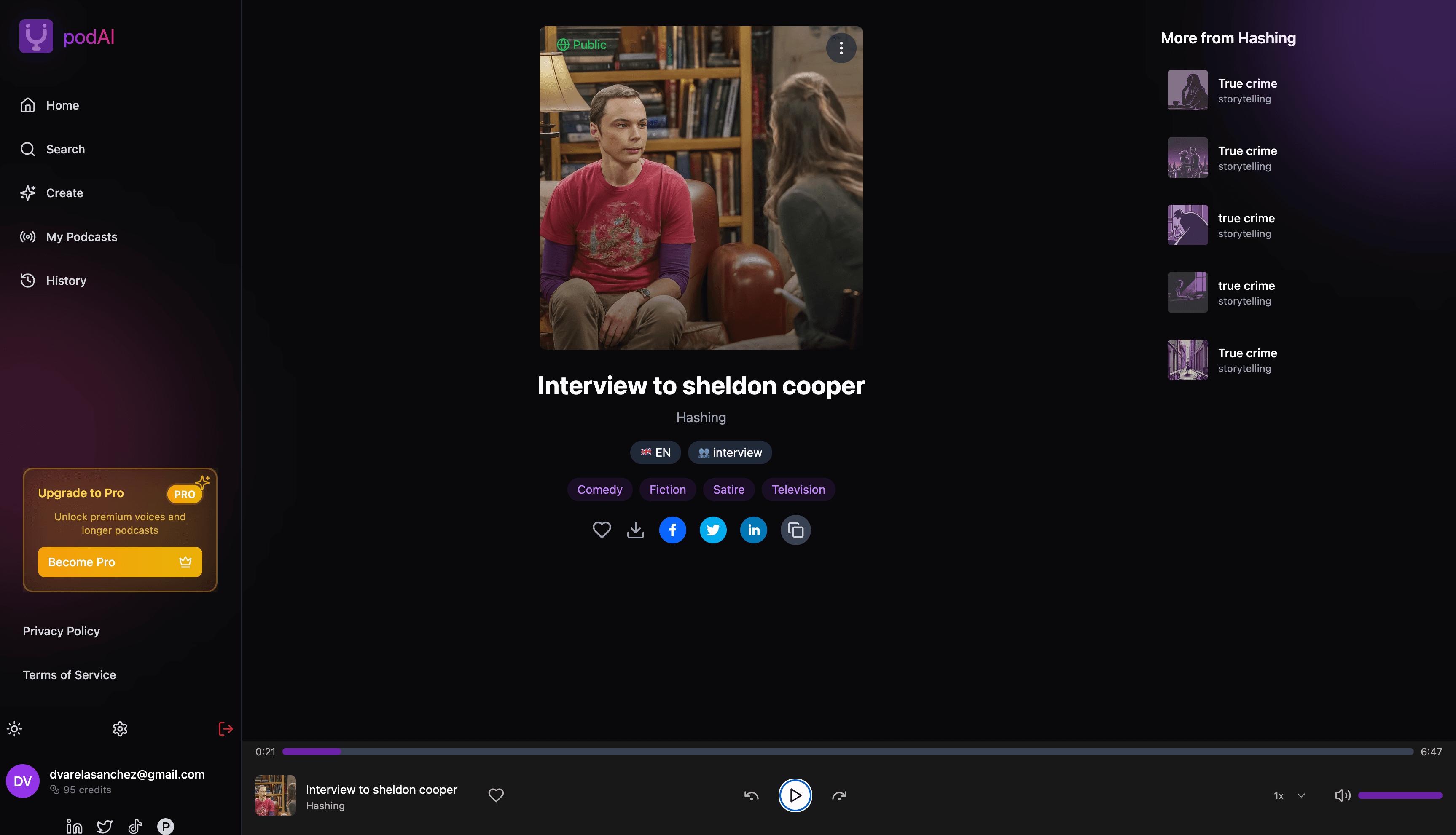Click the Hashing author name under title
The width and height of the screenshot is (1456, 835).
(701, 417)
